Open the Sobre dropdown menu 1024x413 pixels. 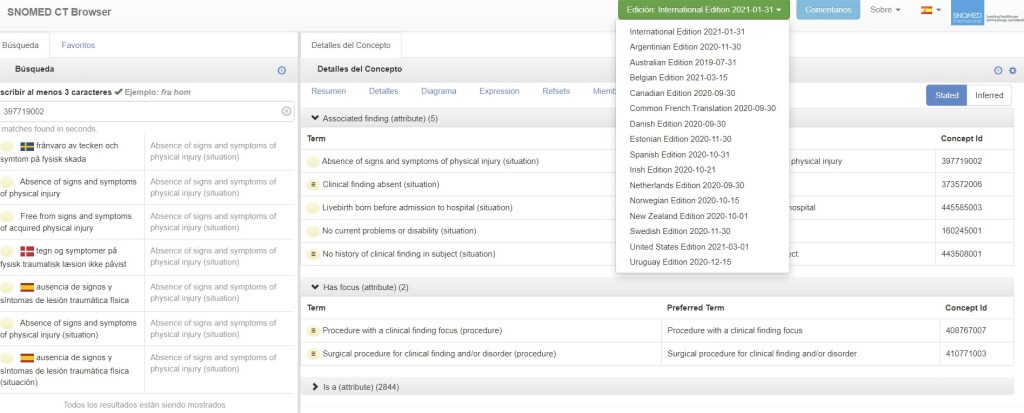pyautogui.click(x=884, y=10)
